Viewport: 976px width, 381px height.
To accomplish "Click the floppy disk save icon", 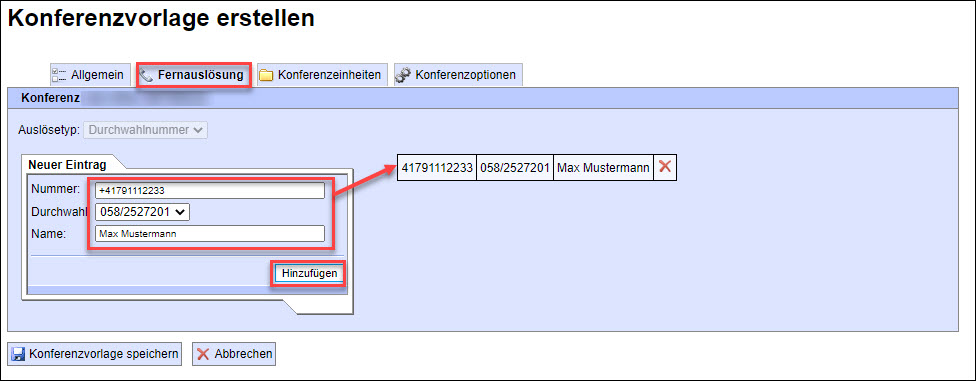I will coord(18,354).
